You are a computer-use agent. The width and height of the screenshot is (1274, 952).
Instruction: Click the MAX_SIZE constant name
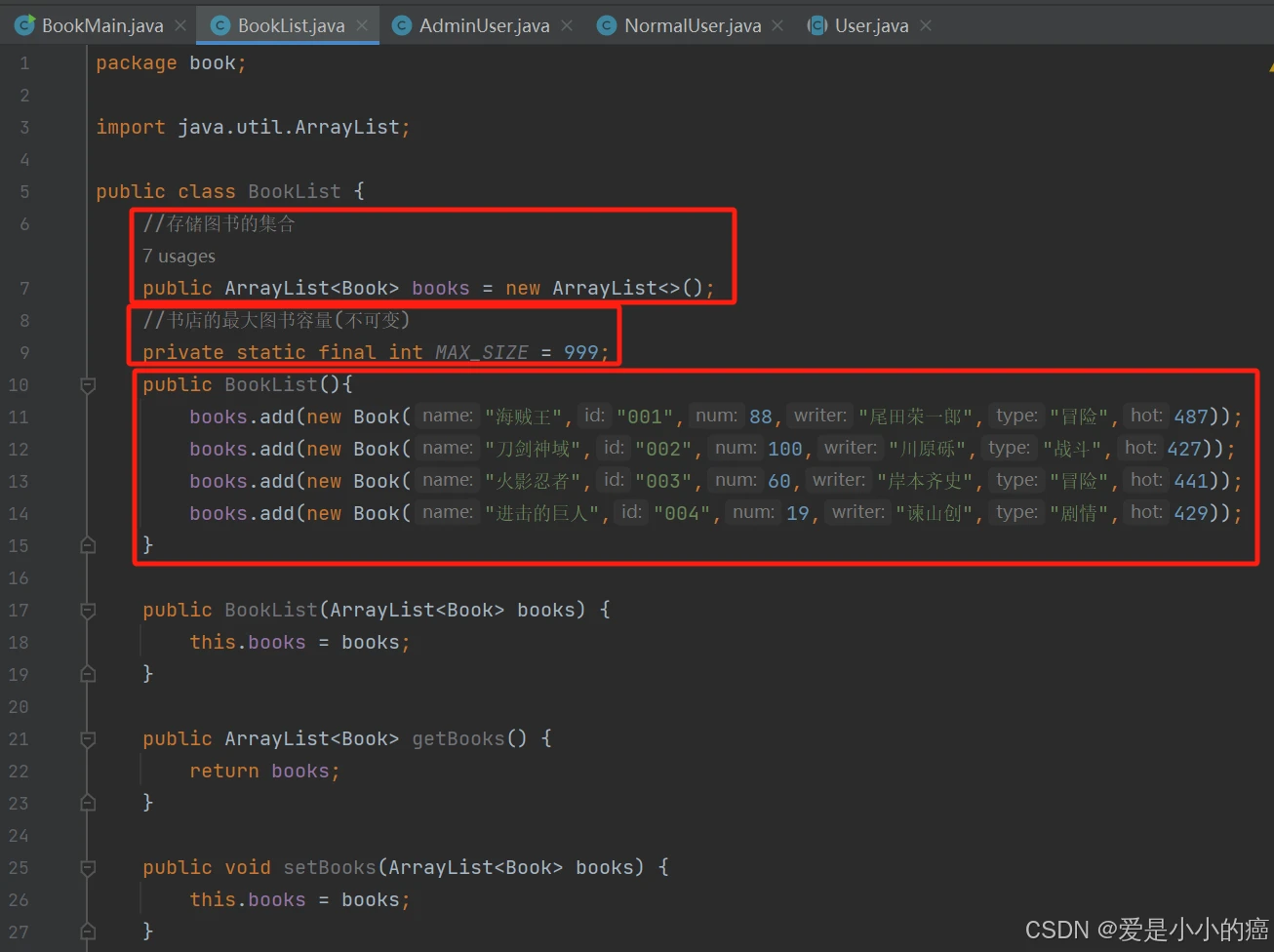point(482,353)
